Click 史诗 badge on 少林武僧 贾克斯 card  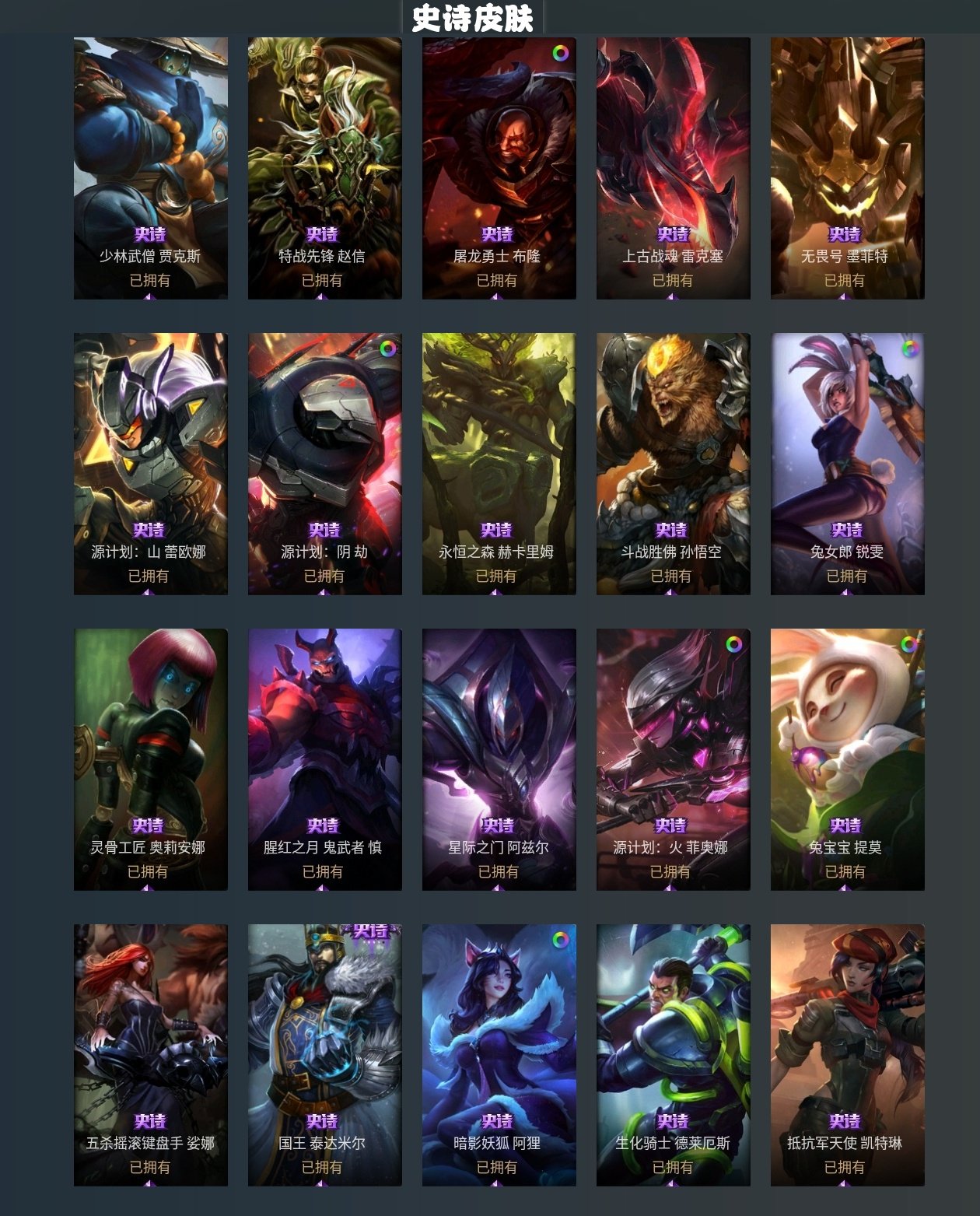(x=150, y=234)
